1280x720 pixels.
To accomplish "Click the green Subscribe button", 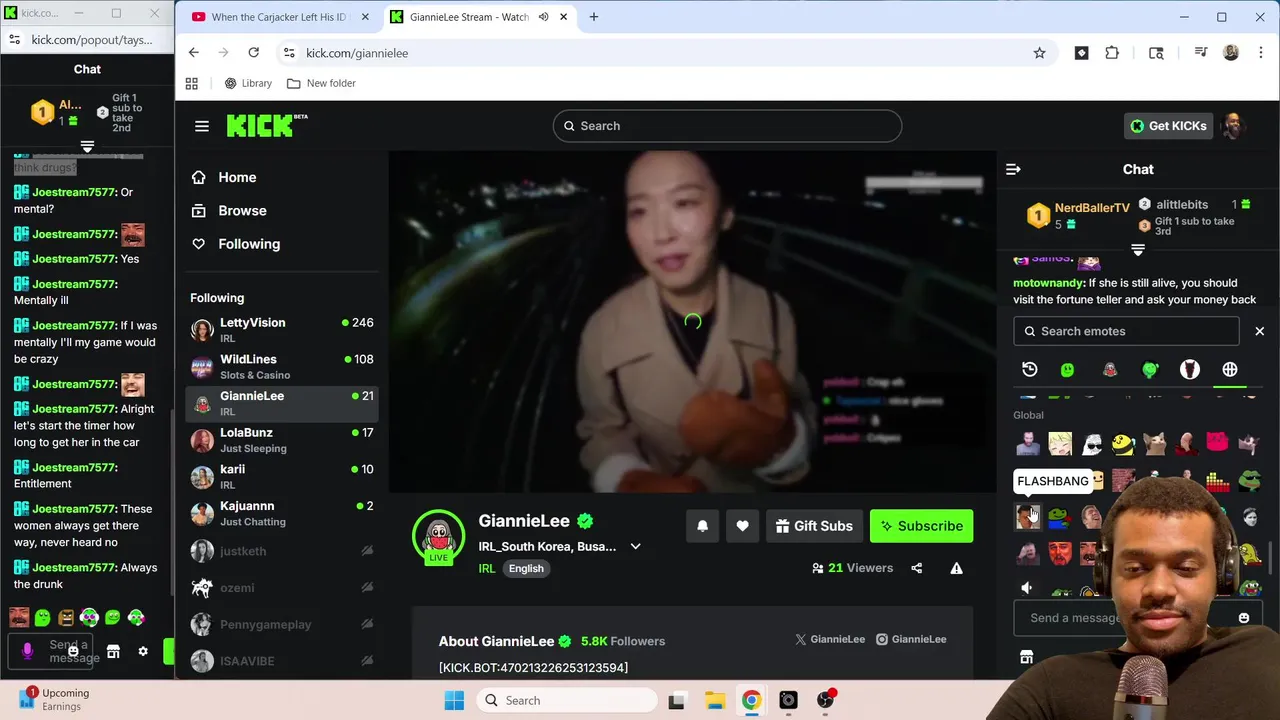I will click(x=921, y=526).
